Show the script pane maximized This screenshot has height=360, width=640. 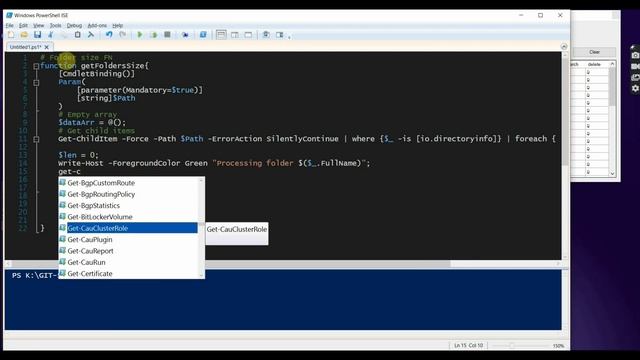tap(248, 35)
